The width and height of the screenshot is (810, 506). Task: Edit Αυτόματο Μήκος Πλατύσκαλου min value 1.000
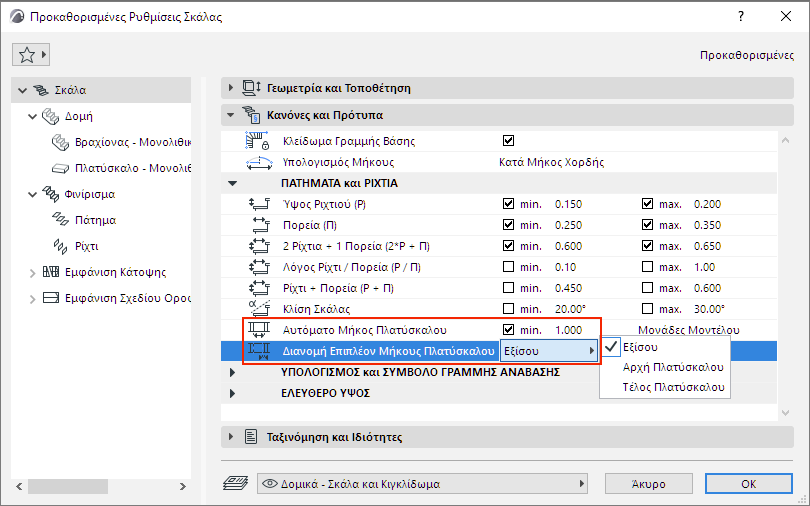[x=568, y=330]
